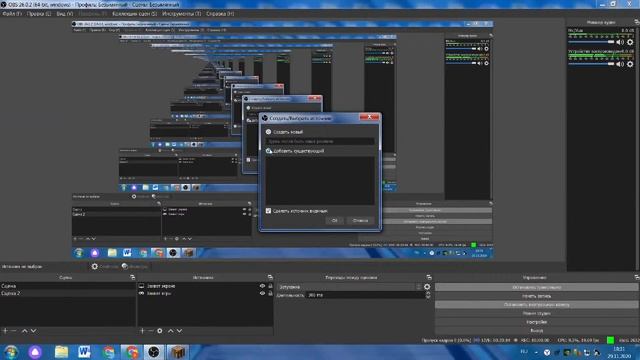Select the Создать новый radio option
The width and height of the screenshot is (640, 360).
tap(268, 132)
